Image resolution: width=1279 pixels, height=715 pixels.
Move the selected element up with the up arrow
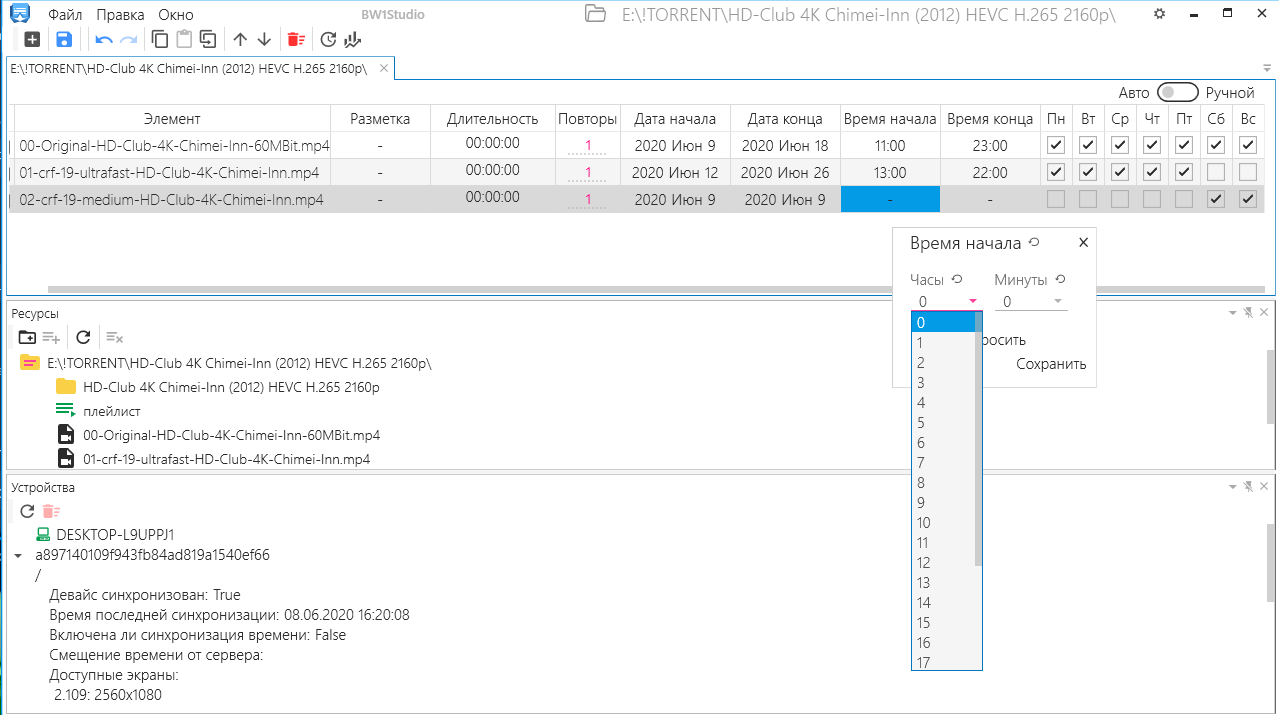click(240, 40)
